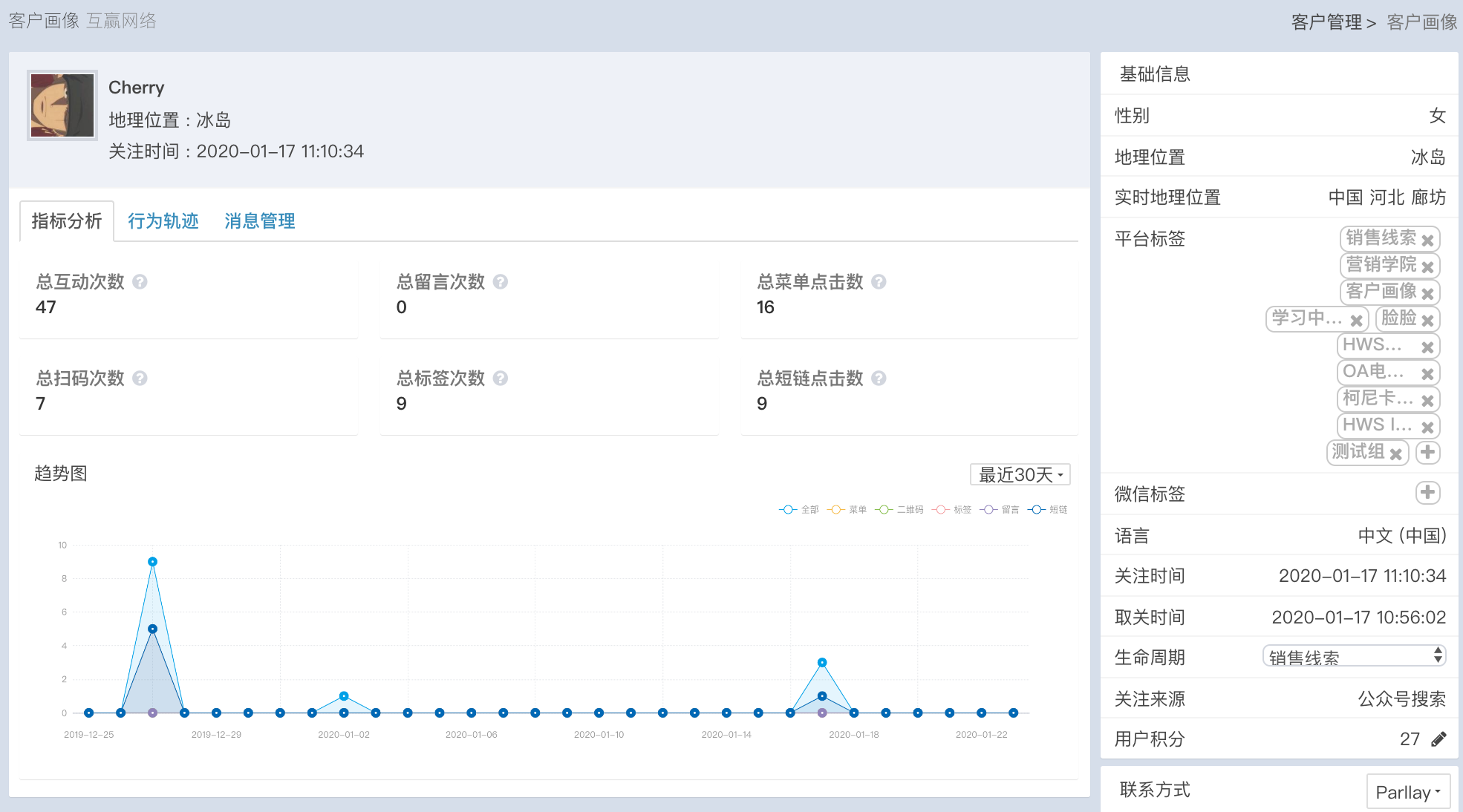Toggle the 二维码 series in chart legend

[899, 509]
